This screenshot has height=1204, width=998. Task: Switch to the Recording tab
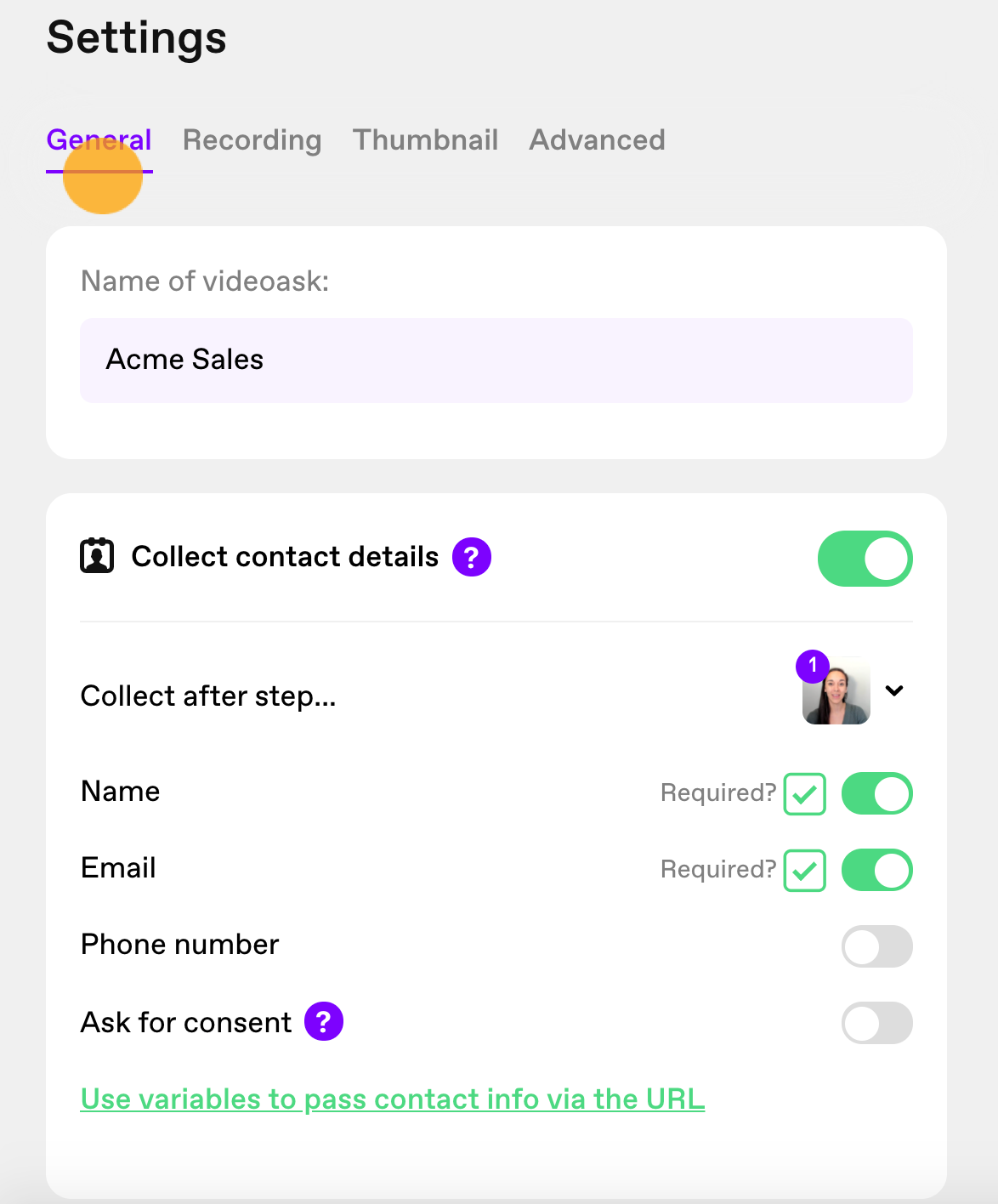tap(252, 140)
